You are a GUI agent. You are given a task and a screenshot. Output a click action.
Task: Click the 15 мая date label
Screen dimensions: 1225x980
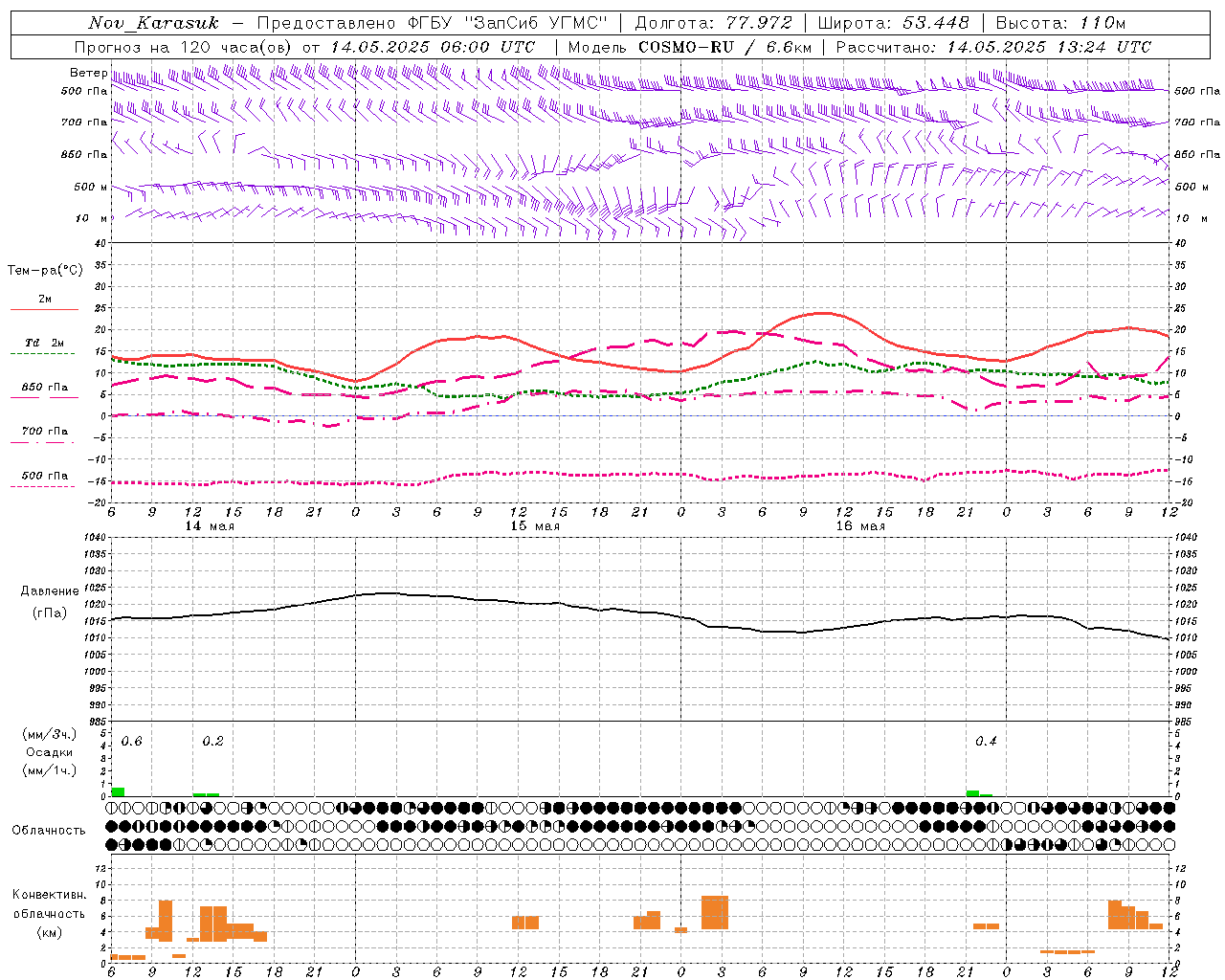[535, 526]
